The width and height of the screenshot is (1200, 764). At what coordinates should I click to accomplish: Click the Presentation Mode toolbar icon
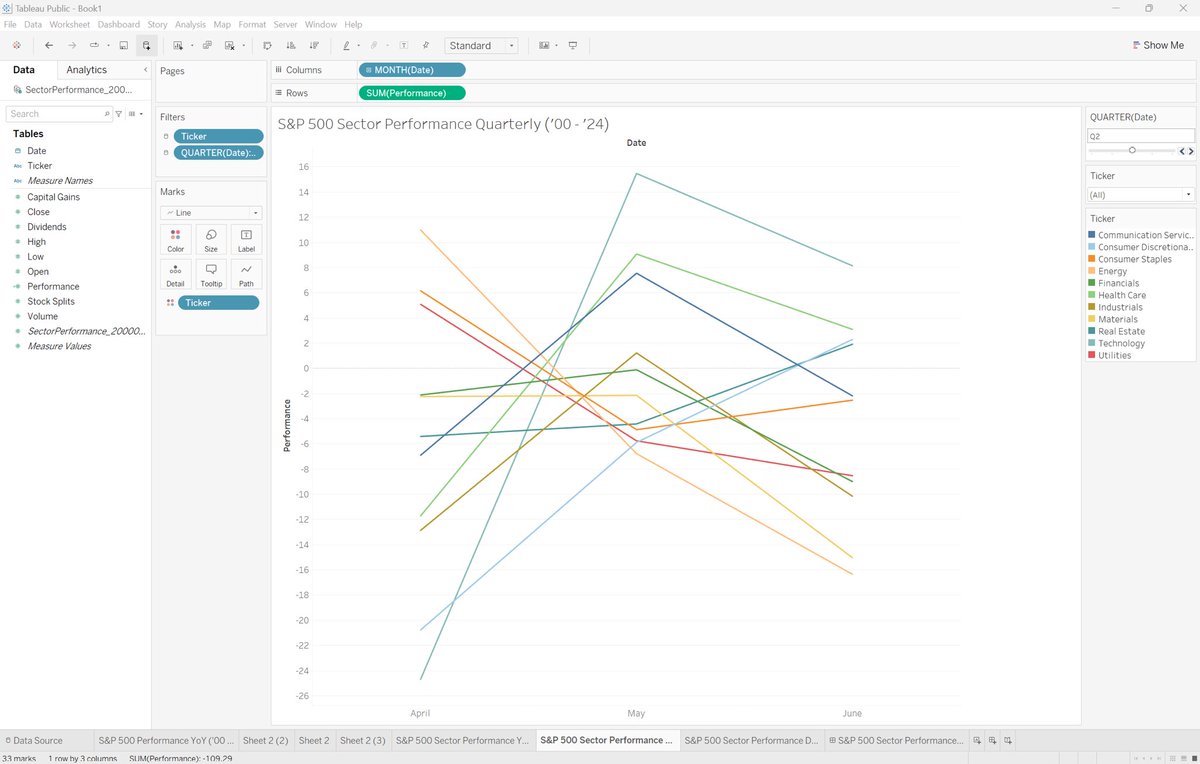(573, 45)
